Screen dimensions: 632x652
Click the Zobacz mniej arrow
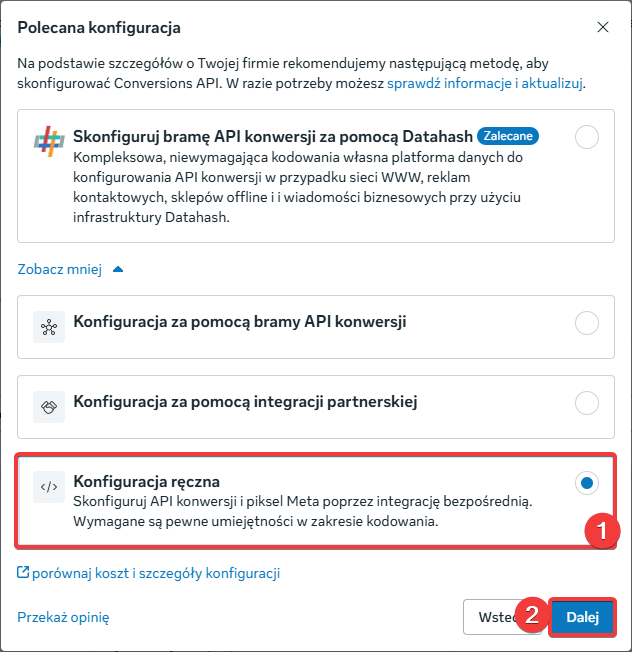(x=119, y=269)
